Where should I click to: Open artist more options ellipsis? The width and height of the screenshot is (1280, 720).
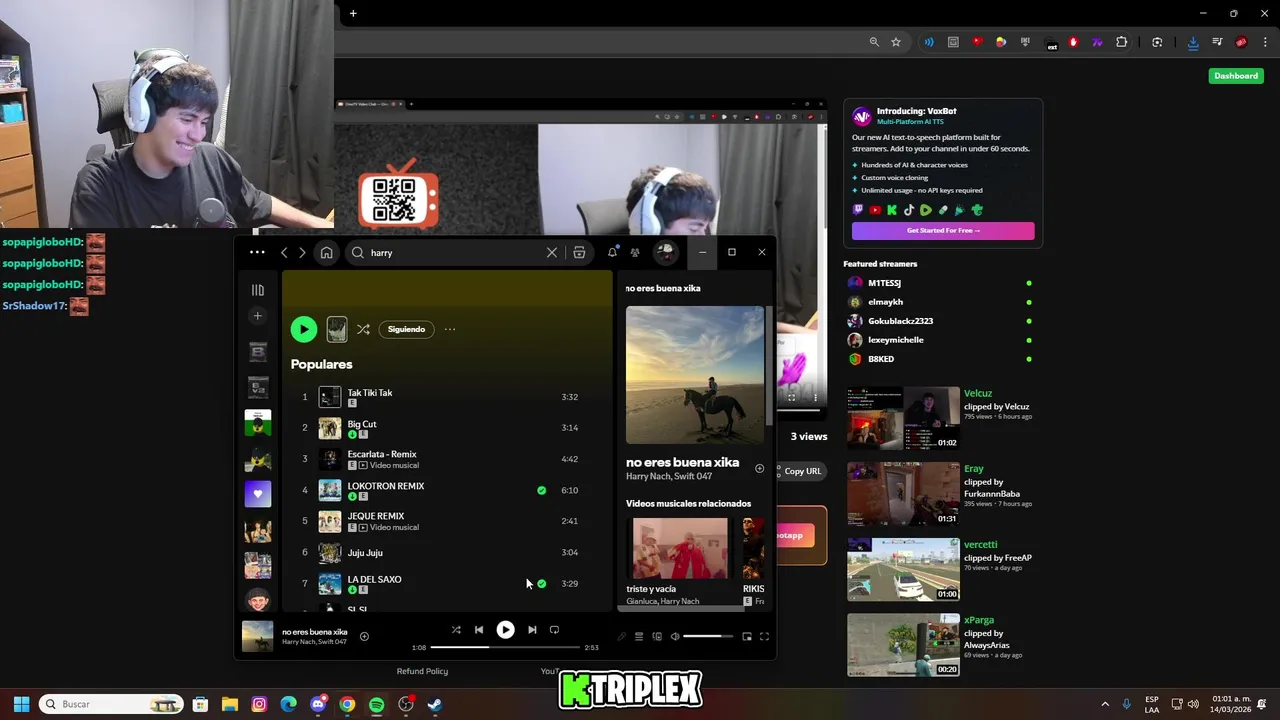tap(450, 329)
